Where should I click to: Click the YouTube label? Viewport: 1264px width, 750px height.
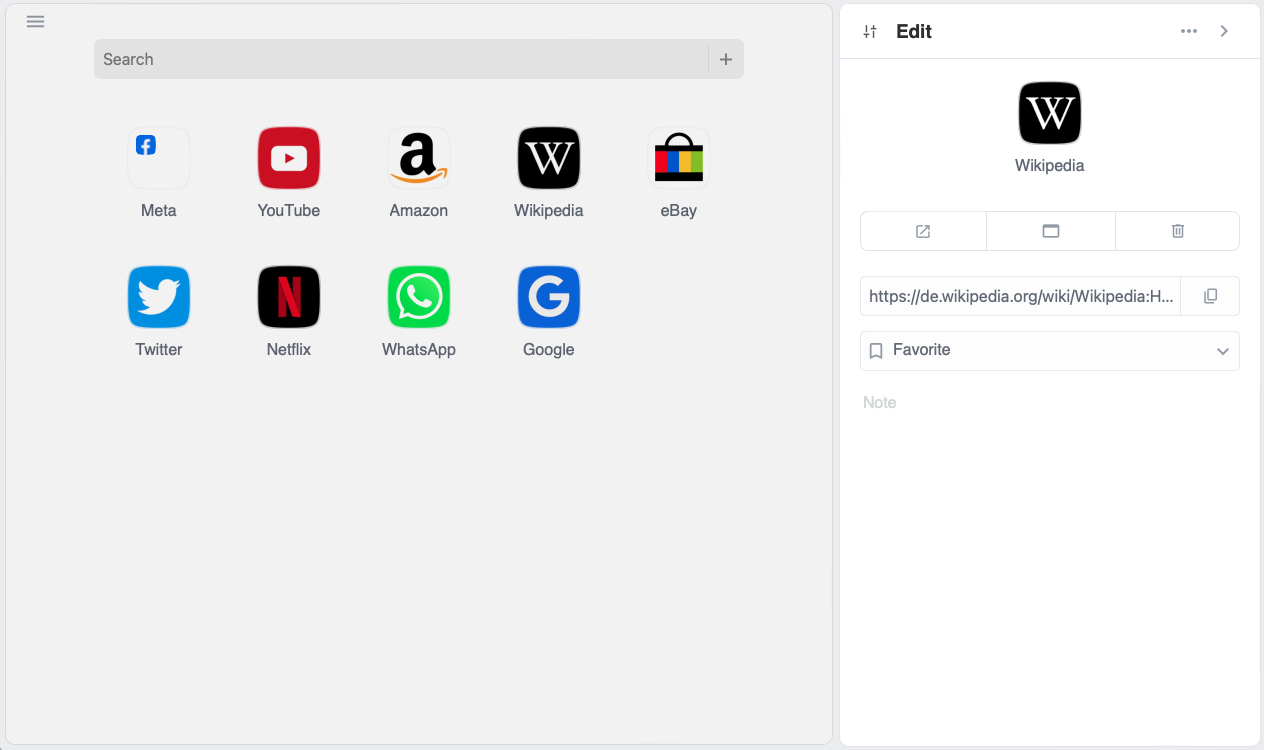[x=289, y=211]
